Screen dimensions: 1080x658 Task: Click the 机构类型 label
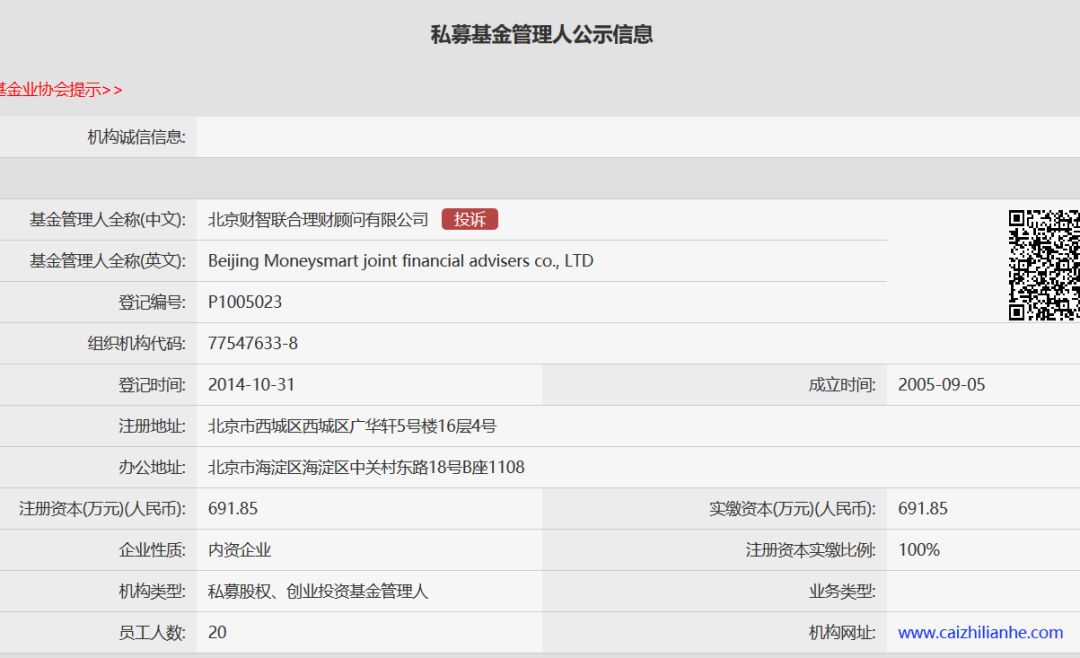coord(152,591)
